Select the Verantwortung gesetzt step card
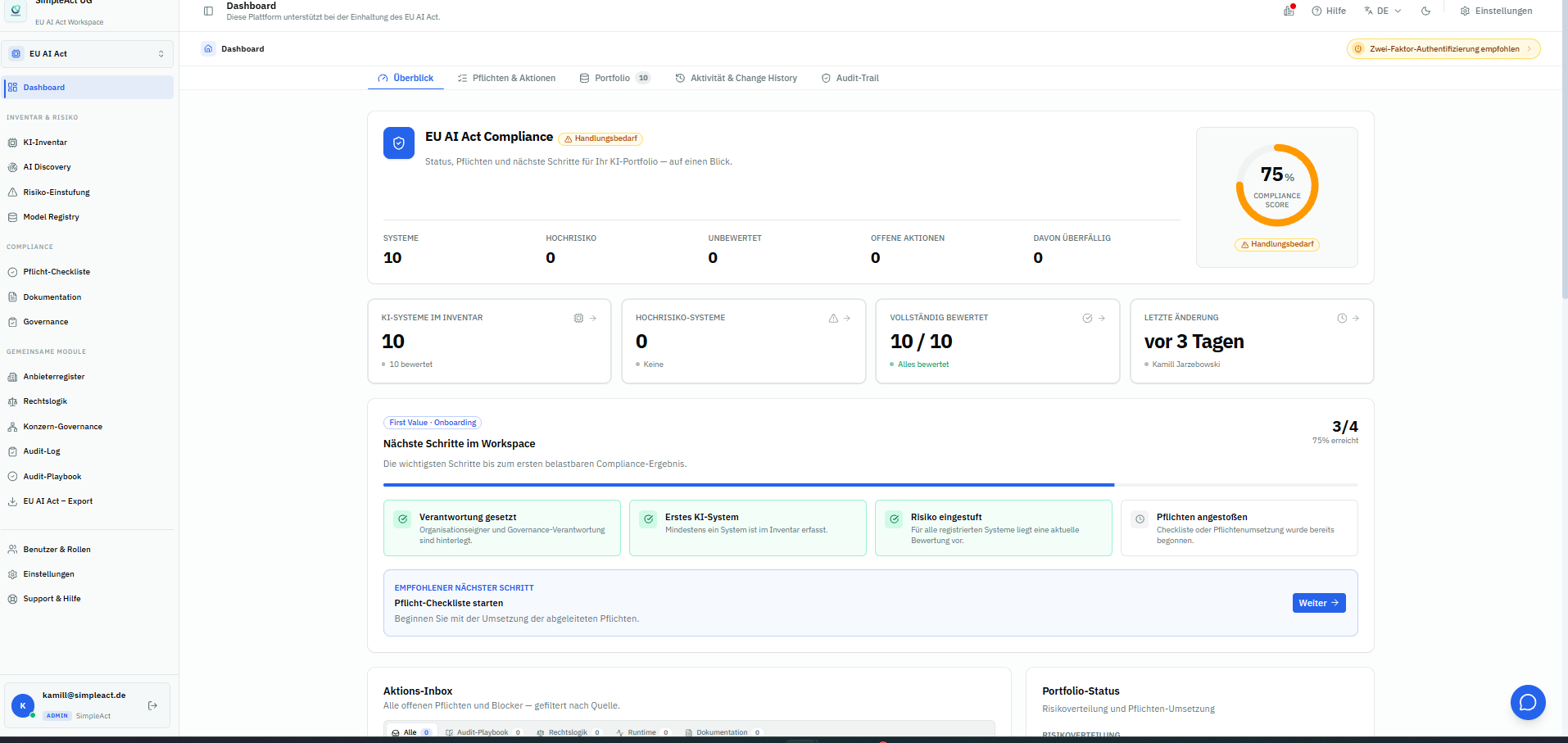Image resolution: width=1568 pixels, height=743 pixels. click(x=502, y=528)
